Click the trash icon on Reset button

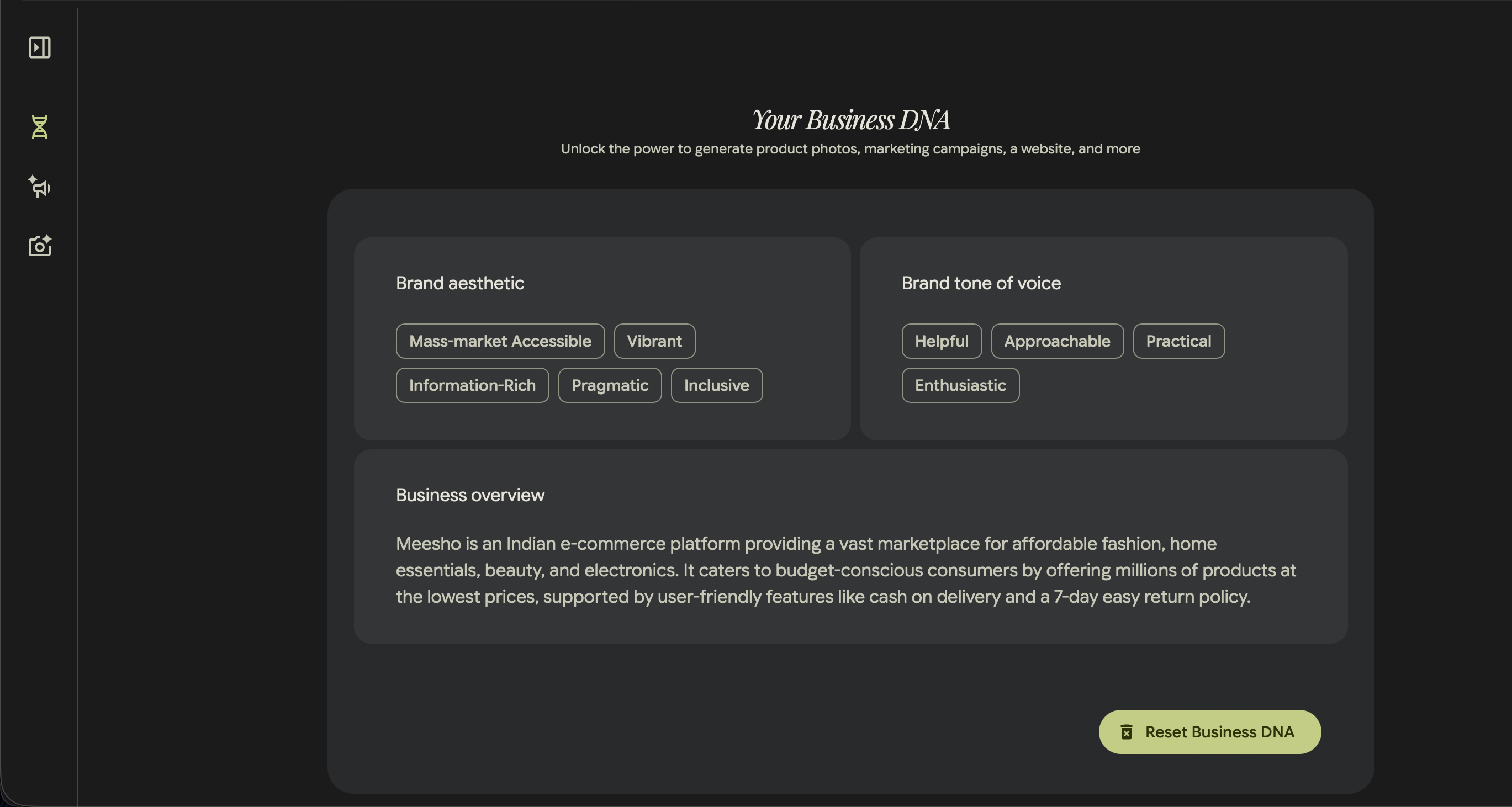(1127, 732)
